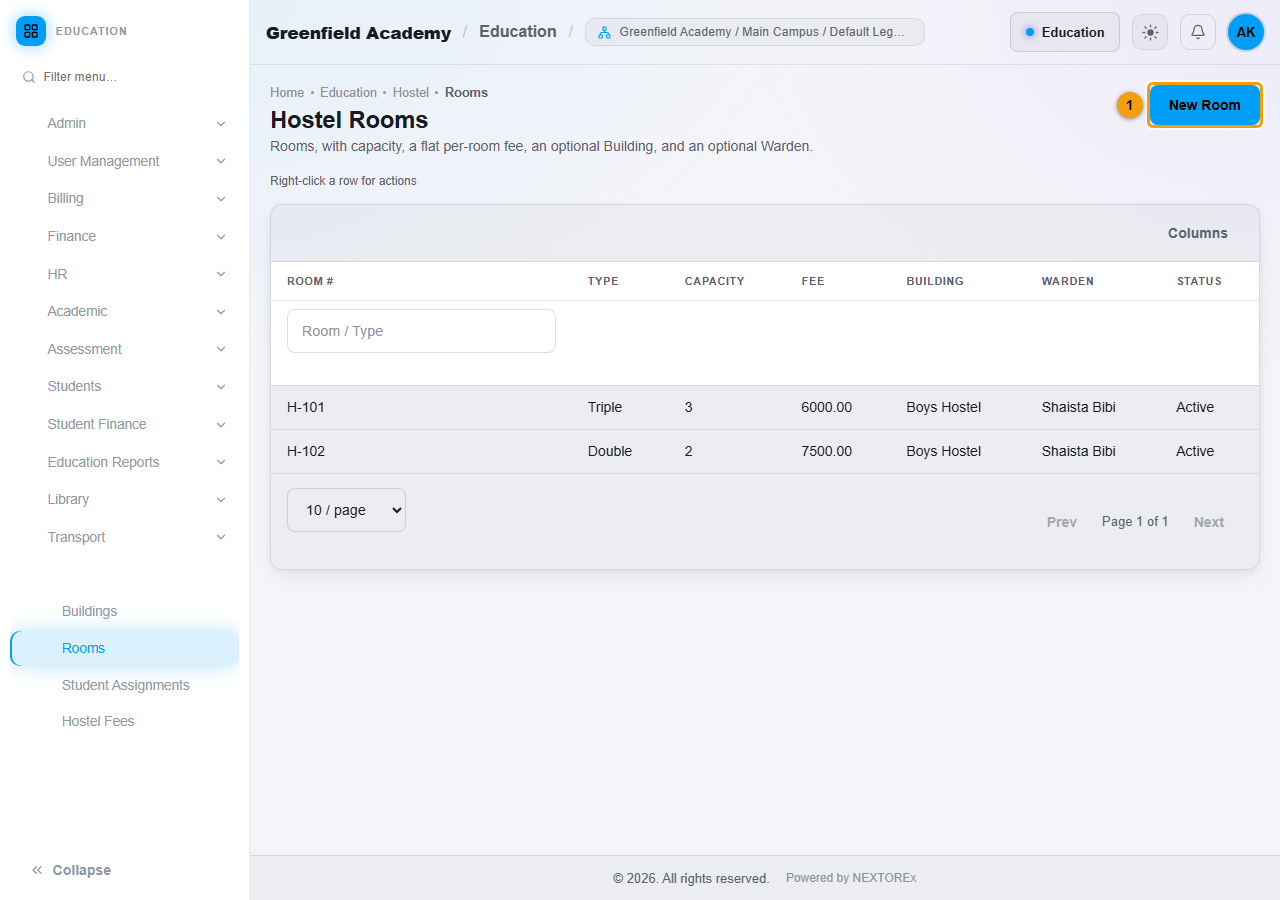1280x900 pixels.
Task: Open the Columns chooser
Action: (1197, 233)
